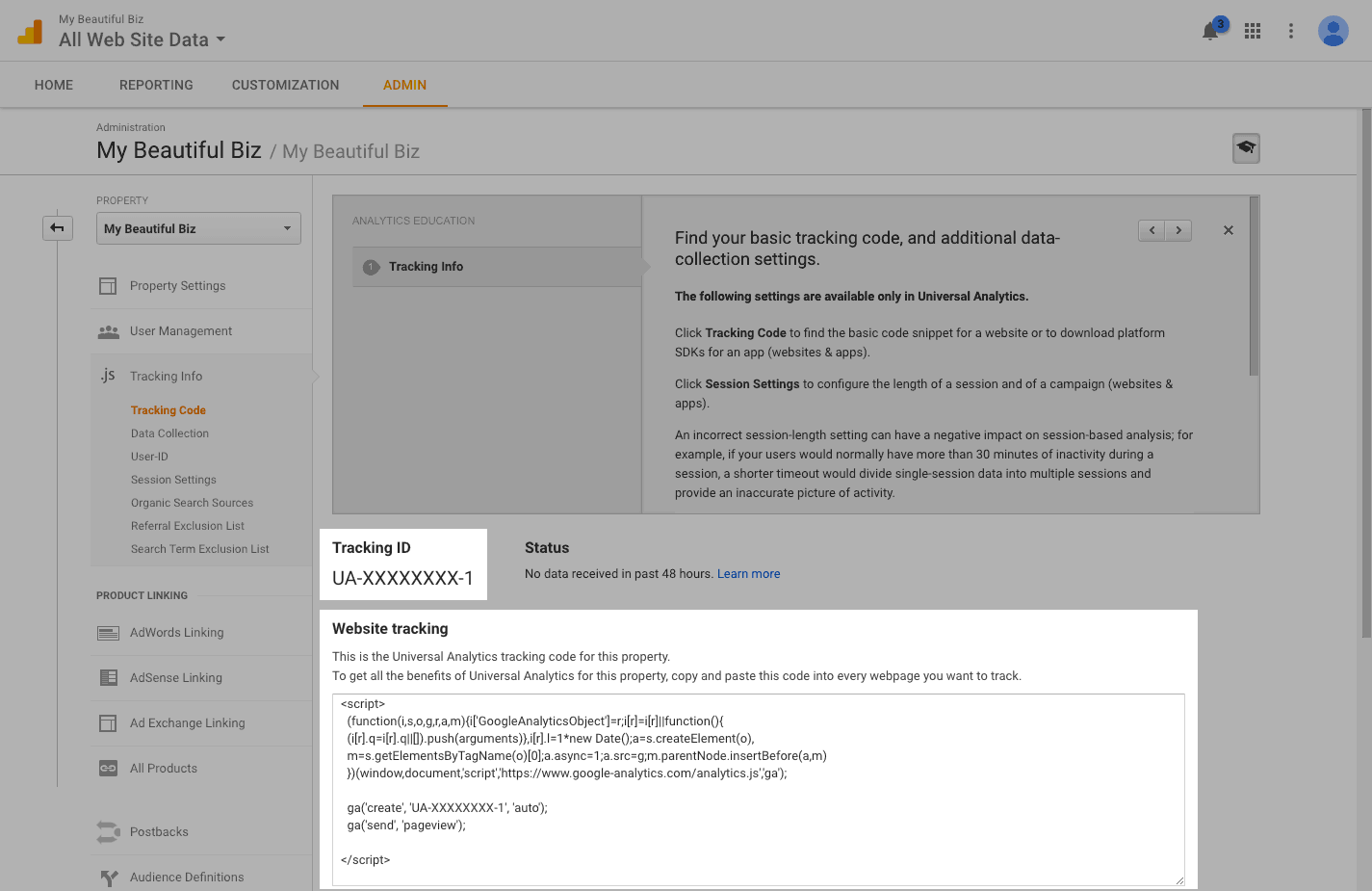Switch to the Home tab
1372x891 pixels.
pyautogui.click(x=54, y=85)
